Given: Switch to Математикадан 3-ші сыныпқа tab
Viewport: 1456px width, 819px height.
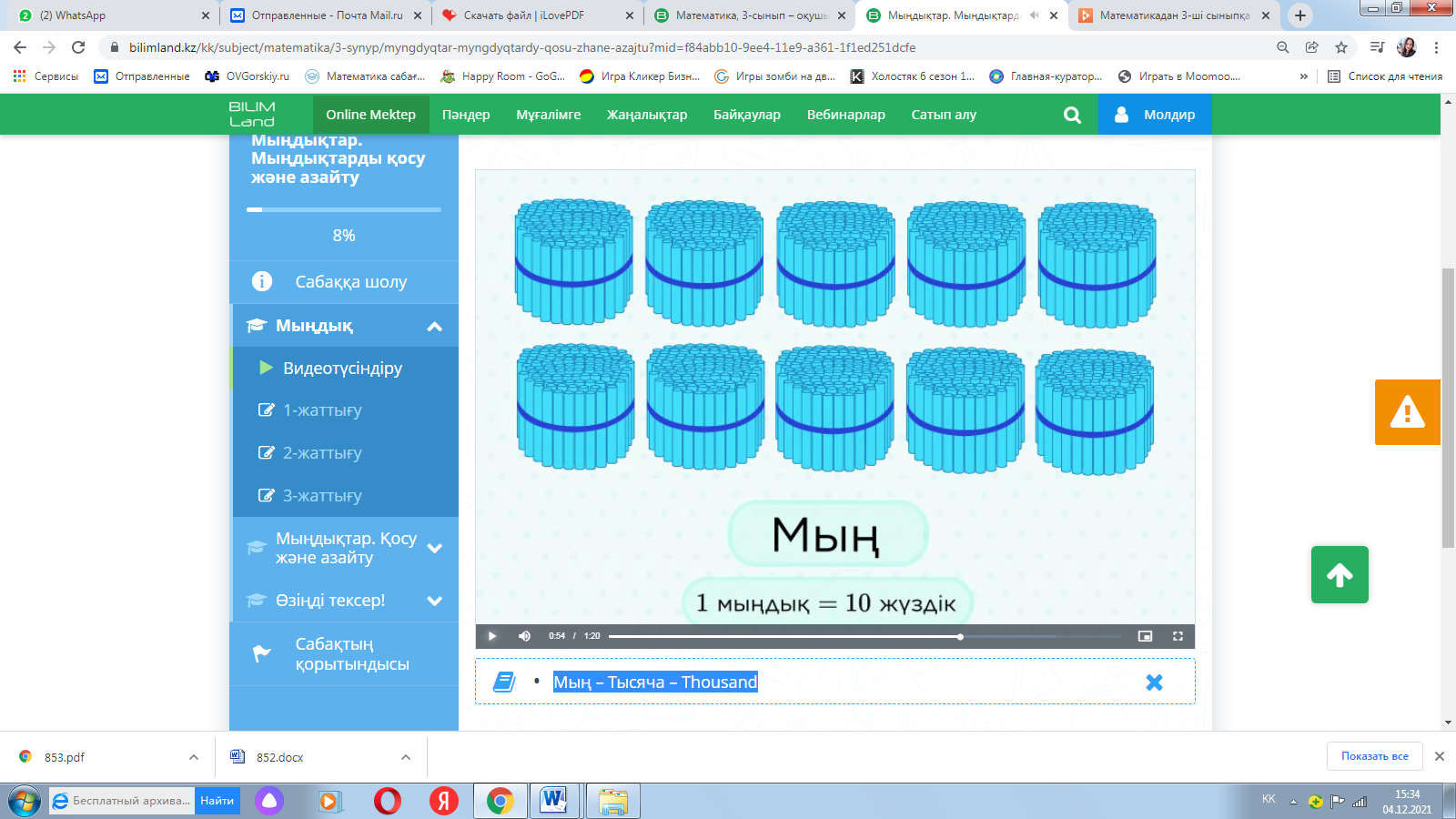Looking at the screenshot, I should click(1172, 15).
